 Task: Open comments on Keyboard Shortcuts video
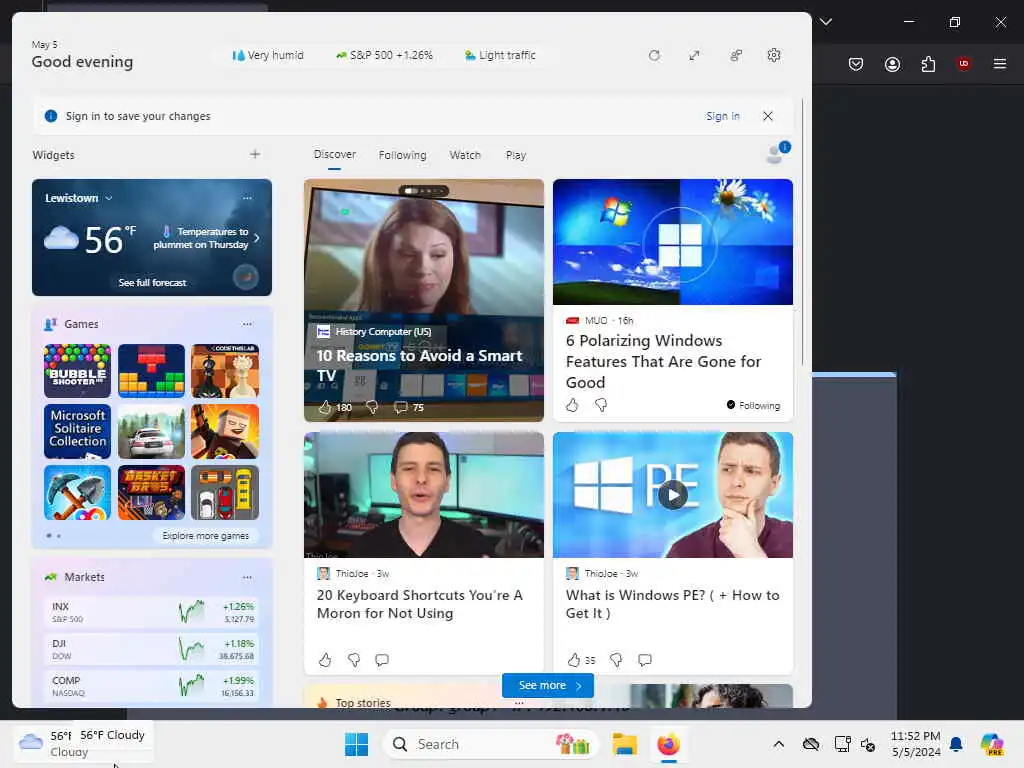pos(382,660)
